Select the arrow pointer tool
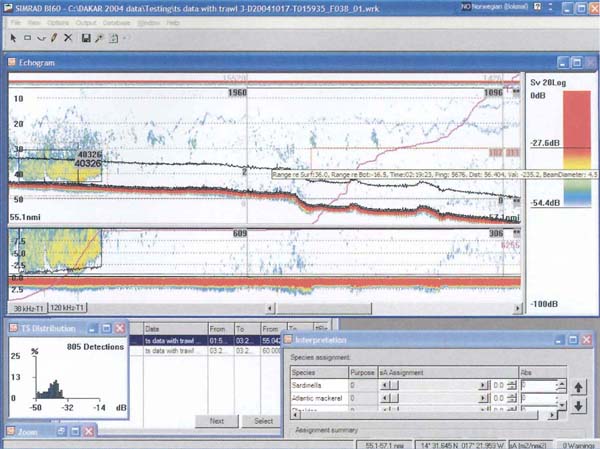 14,37
